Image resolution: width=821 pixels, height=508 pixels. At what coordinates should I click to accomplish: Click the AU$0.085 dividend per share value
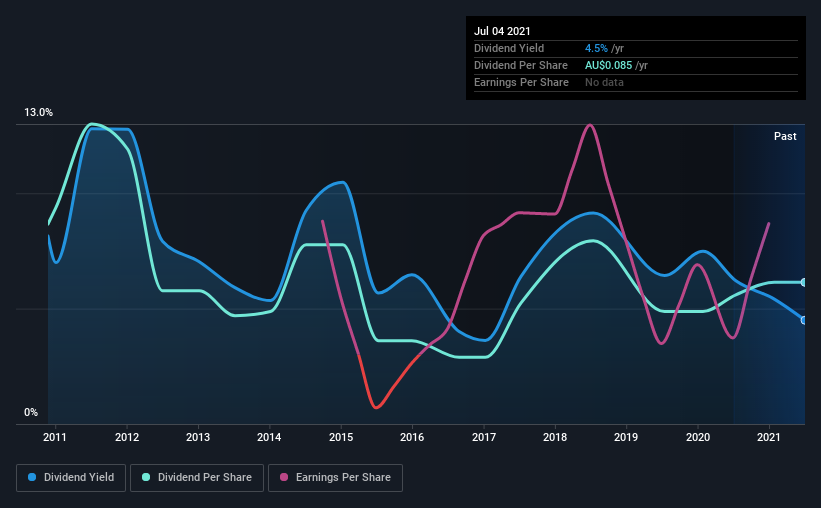point(608,65)
